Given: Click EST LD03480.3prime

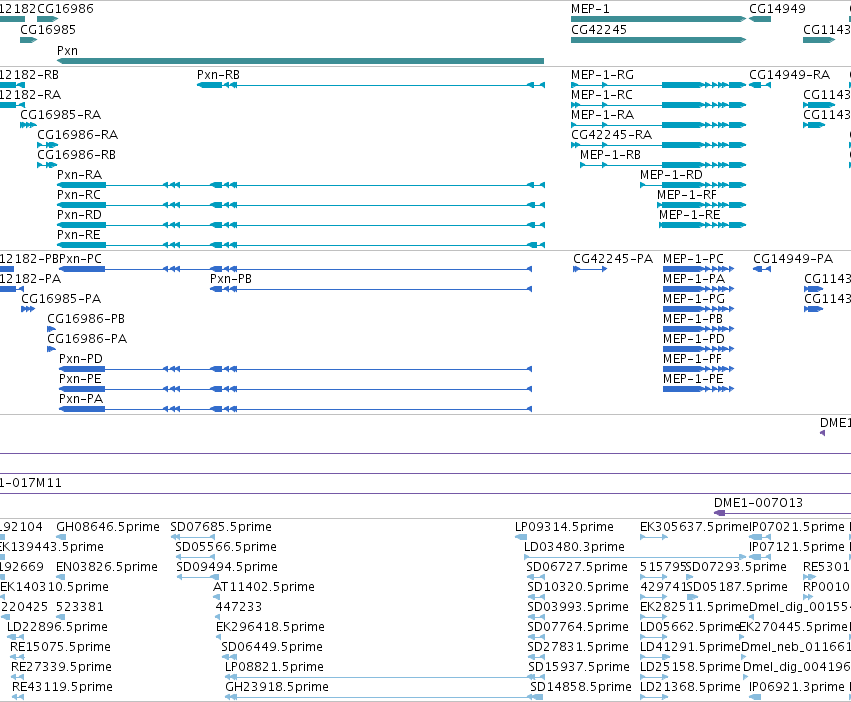Looking at the screenshot, I should [574, 547].
